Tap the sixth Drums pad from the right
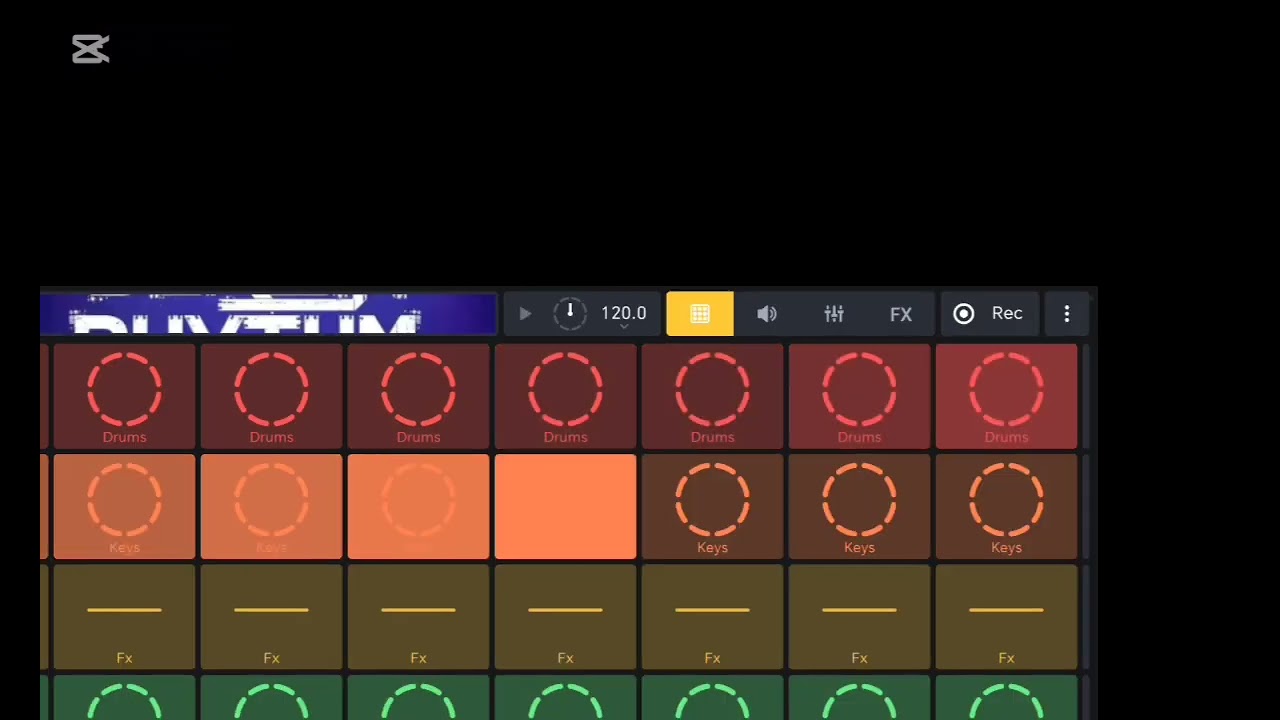The width and height of the screenshot is (1280, 720). [271, 397]
